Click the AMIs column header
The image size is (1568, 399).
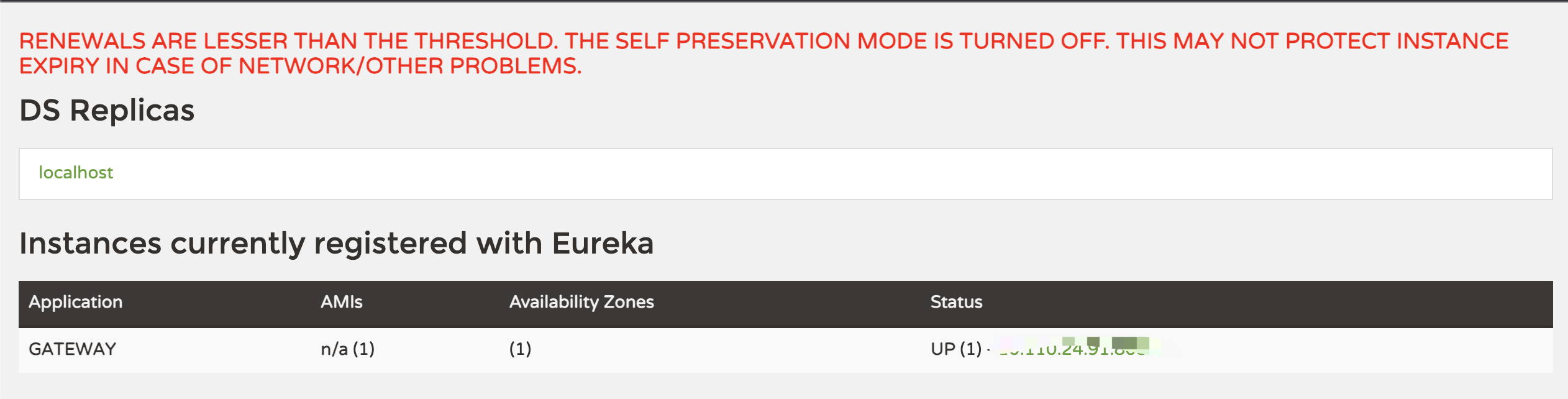(341, 302)
